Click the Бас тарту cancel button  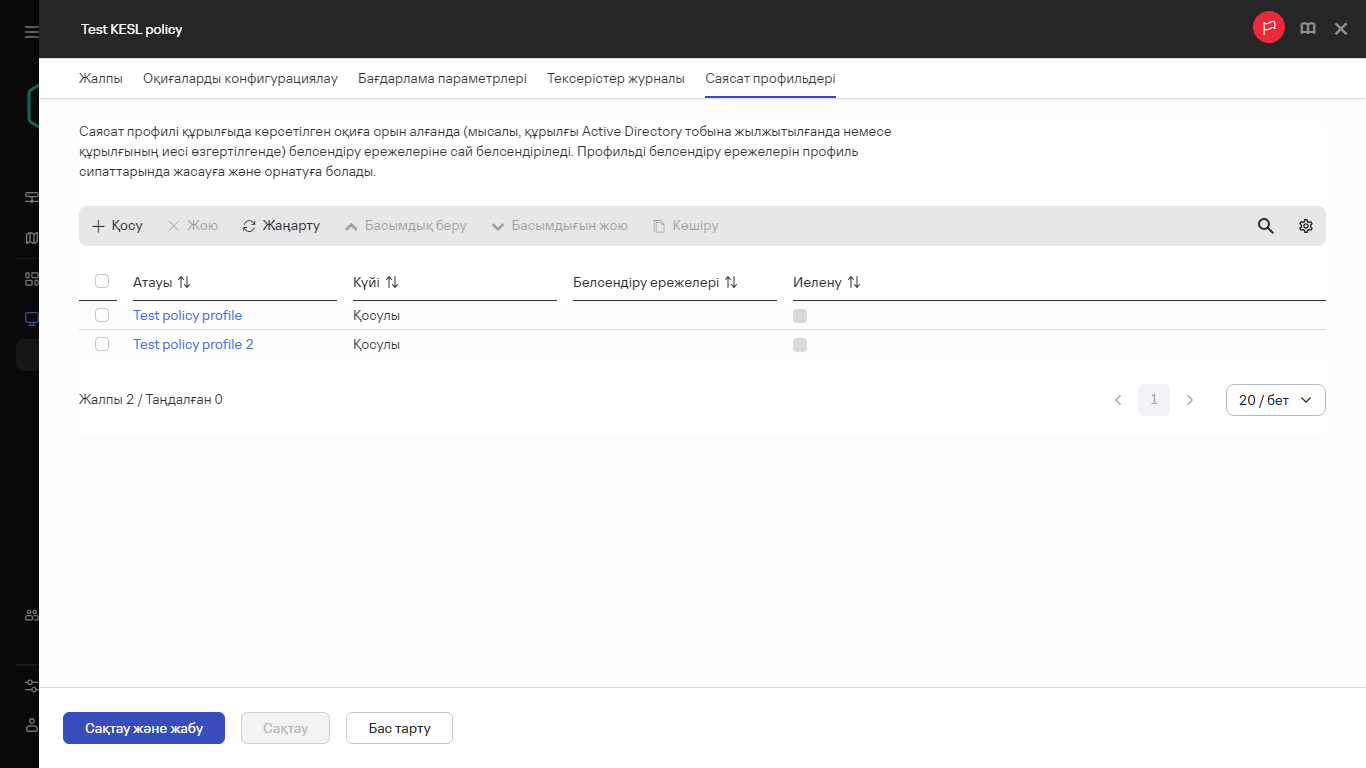click(399, 728)
